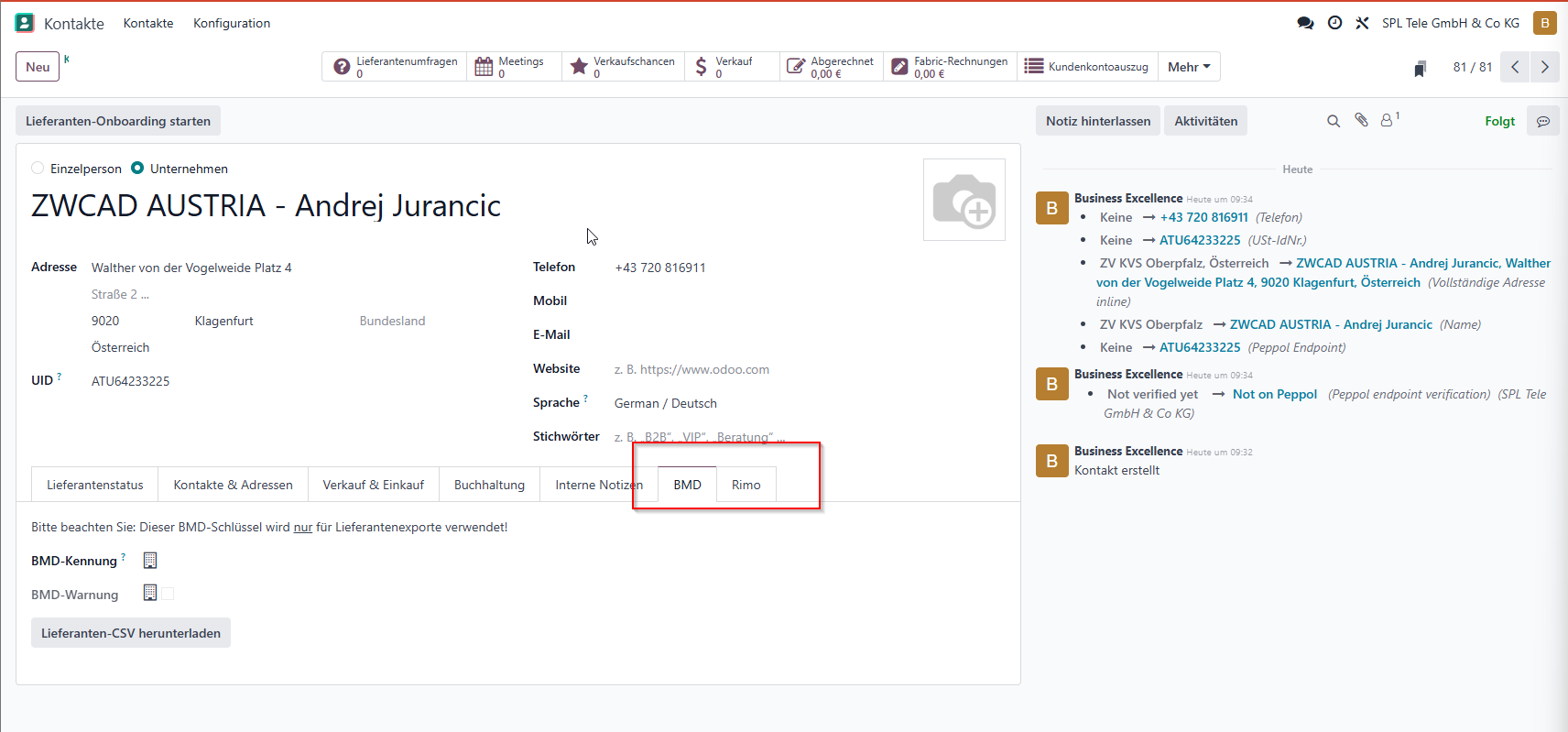
Task: Click Not on Peppol link in chatter
Action: pyautogui.click(x=1275, y=394)
